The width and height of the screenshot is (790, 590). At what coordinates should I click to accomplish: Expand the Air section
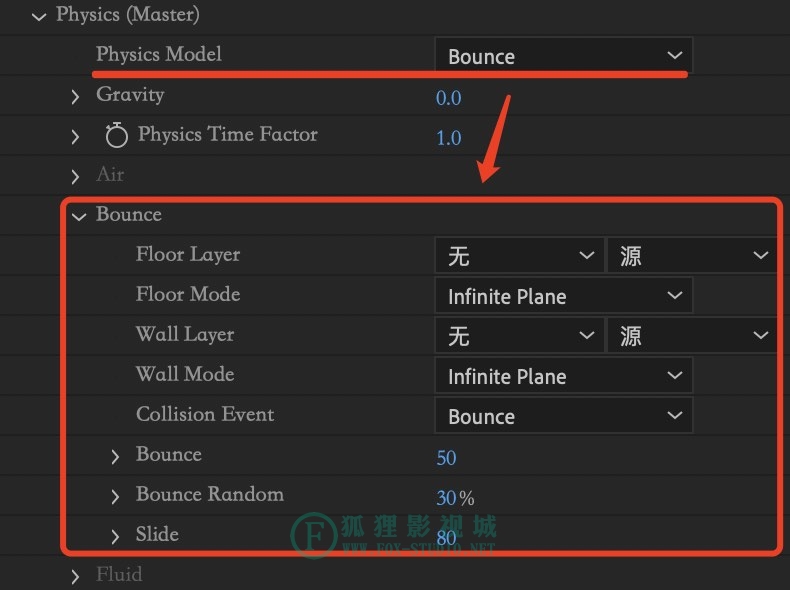[x=75, y=176]
